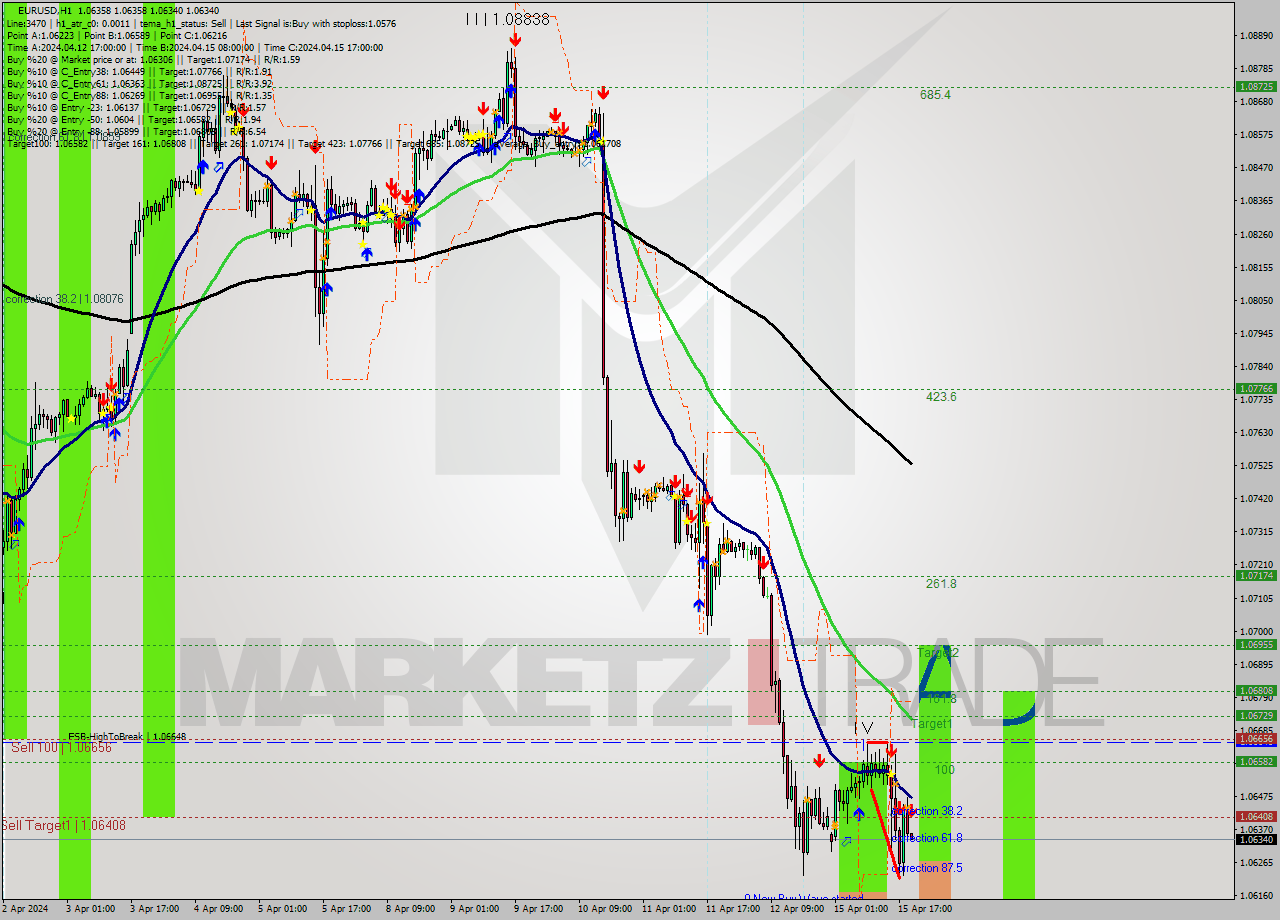Select the 'Time A:2024.04.12 17:00:00' text
Screen dimensions: 1280x920
pyautogui.click(x=67, y=47)
